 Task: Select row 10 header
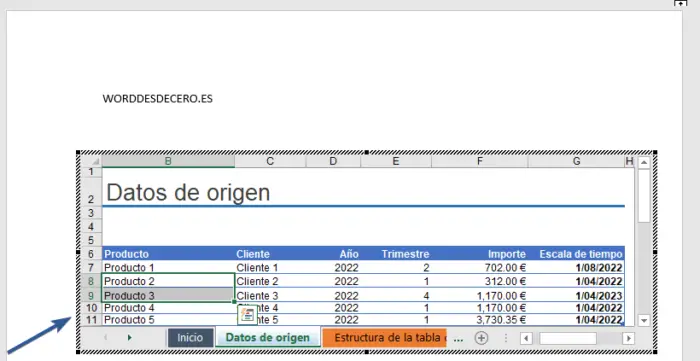click(x=92, y=308)
